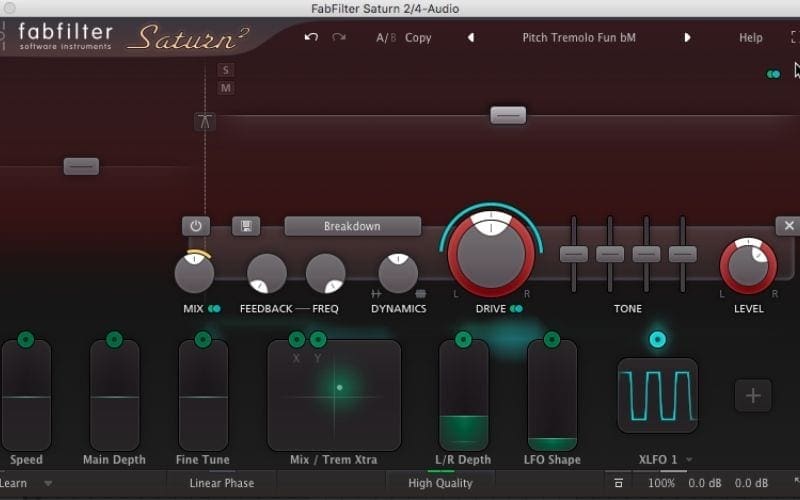Click the Speed slider source drag button
The width and height of the screenshot is (800, 500).
click(26, 339)
